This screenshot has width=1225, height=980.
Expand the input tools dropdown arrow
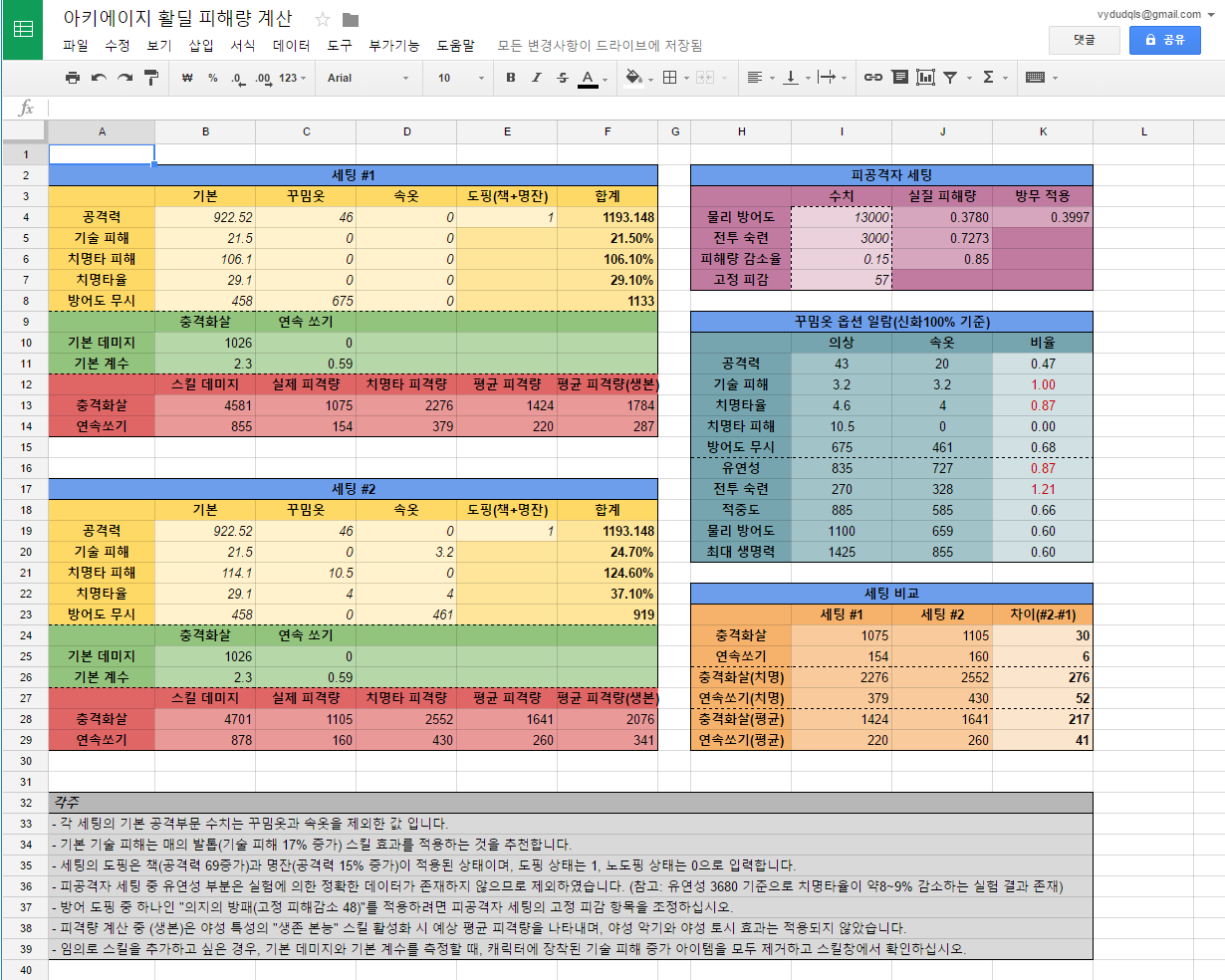click(1055, 79)
